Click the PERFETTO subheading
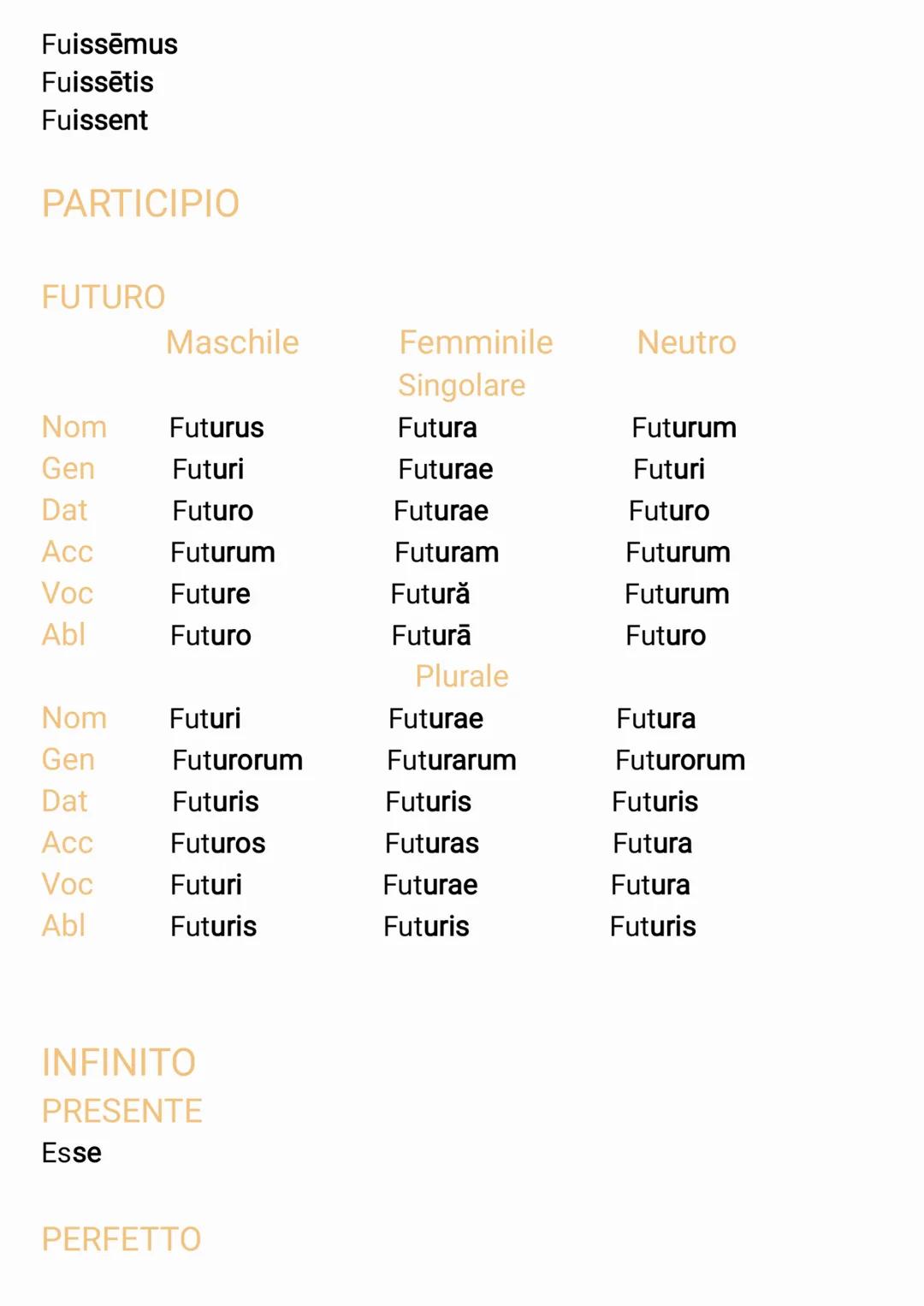 point(121,1238)
